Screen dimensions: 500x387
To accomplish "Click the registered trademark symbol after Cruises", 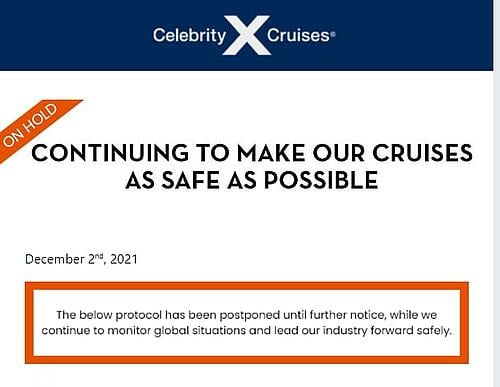I will point(333,33).
